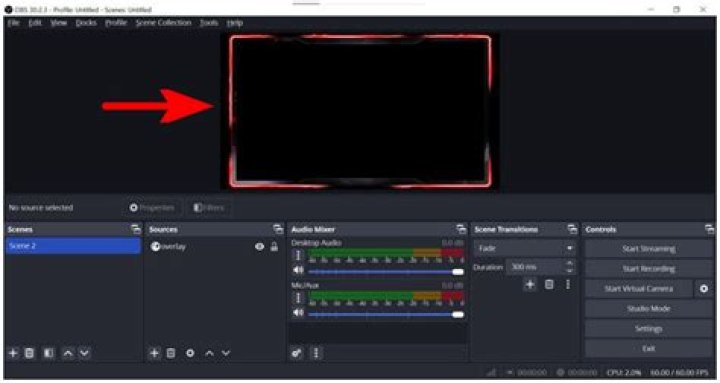The height and width of the screenshot is (383, 720).
Task: Remove the selected source
Action: coord(171,353)
